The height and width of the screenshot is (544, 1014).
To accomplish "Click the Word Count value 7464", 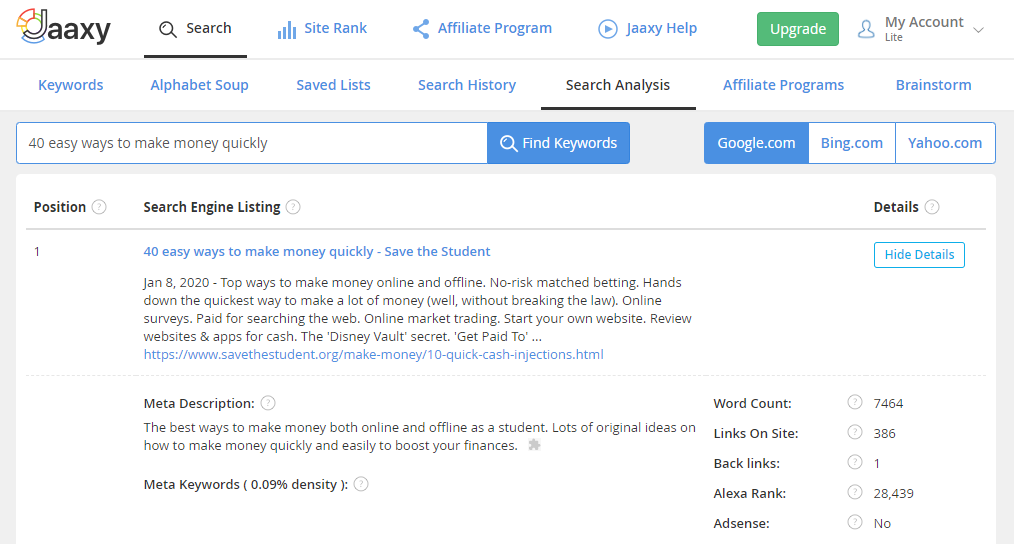I will click(888, 404).
